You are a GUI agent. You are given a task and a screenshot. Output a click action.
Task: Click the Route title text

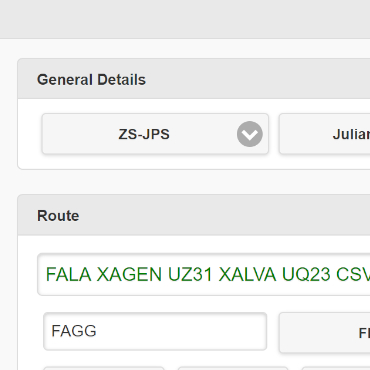point(58,216)
